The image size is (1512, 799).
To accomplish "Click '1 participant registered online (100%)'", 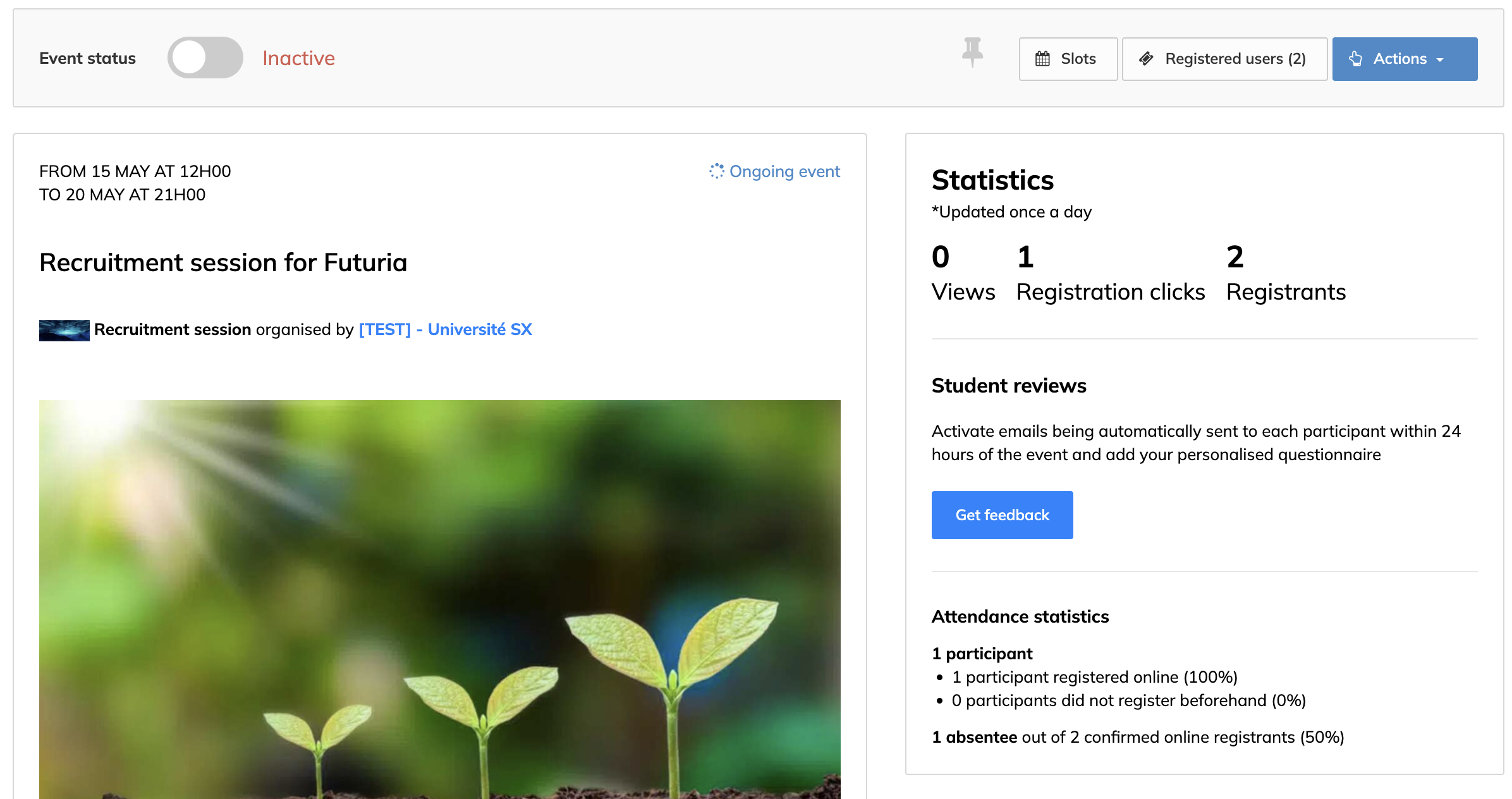I will pos(1095,677).
